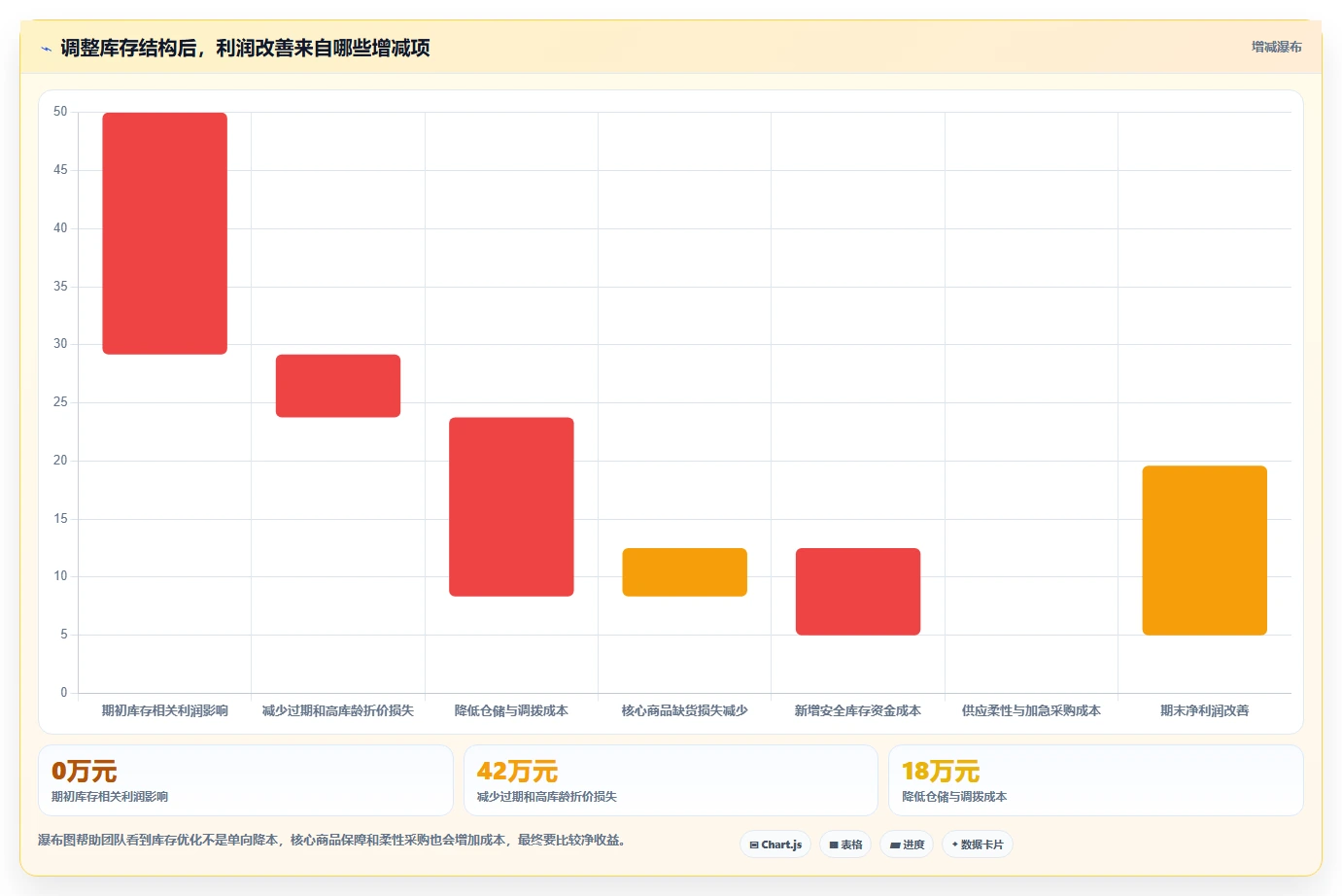This screenshot has width=1342, height=896.
Task: Select the 表格 chip
Action: (x=845, y=844)
